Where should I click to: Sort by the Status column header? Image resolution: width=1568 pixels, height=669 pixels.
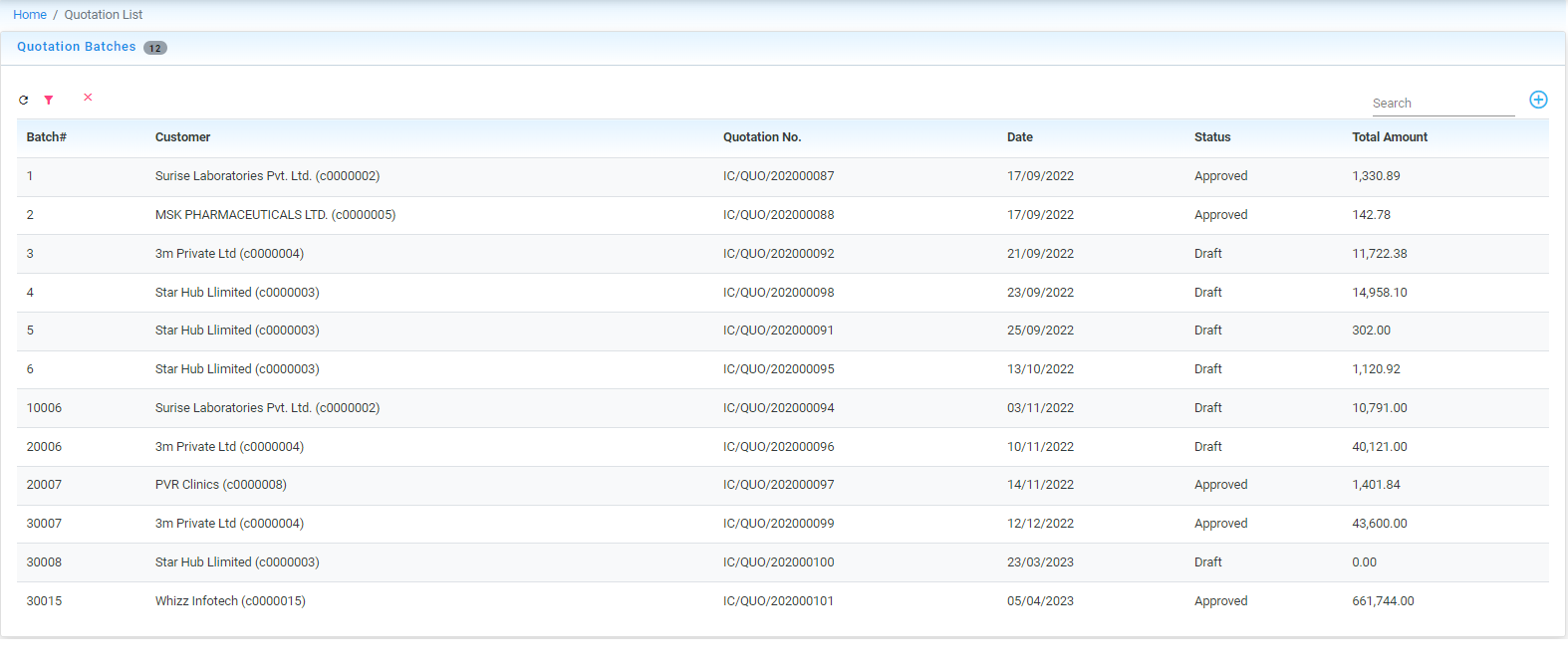1212,137
